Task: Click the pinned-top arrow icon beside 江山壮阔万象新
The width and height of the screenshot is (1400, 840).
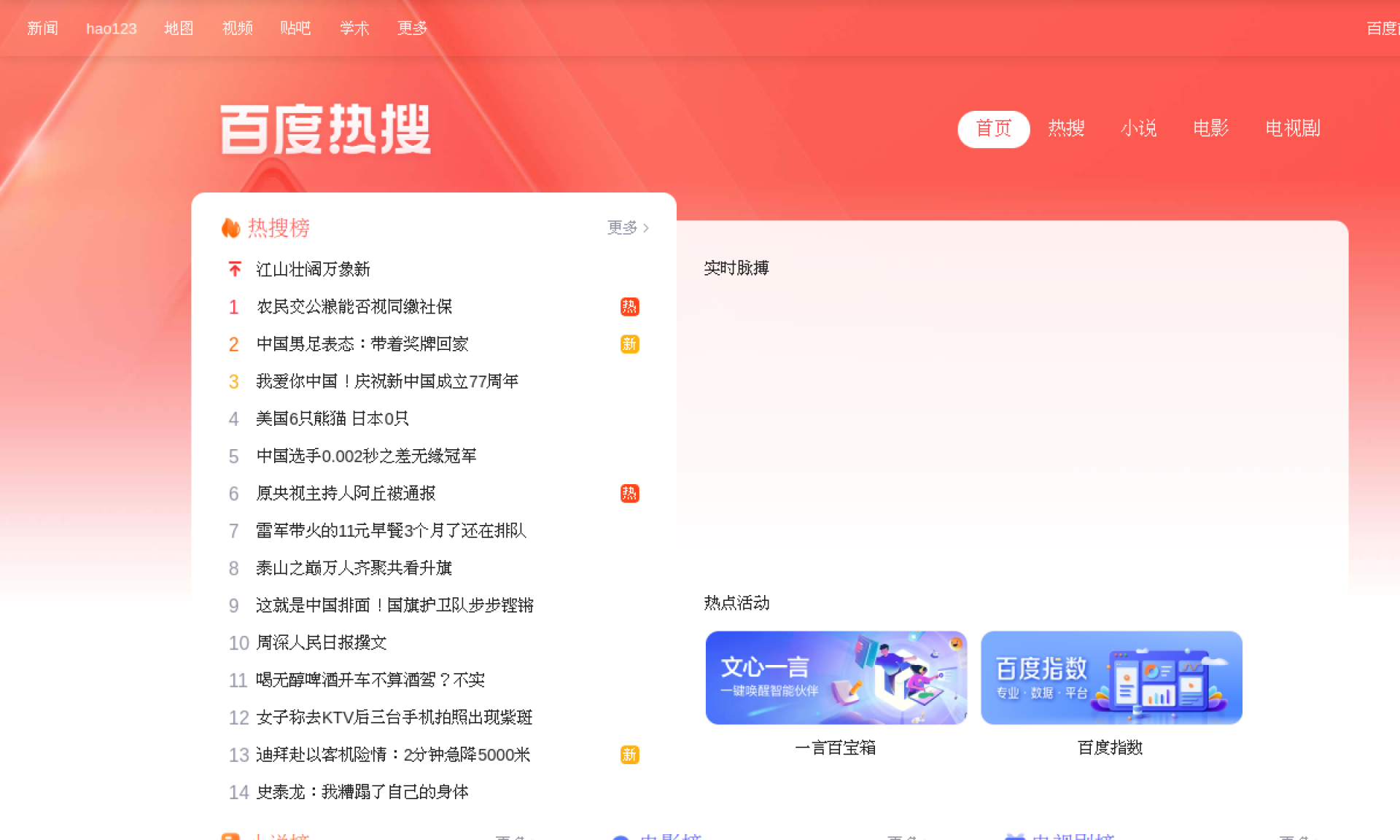Action: [x=234, y=269]
